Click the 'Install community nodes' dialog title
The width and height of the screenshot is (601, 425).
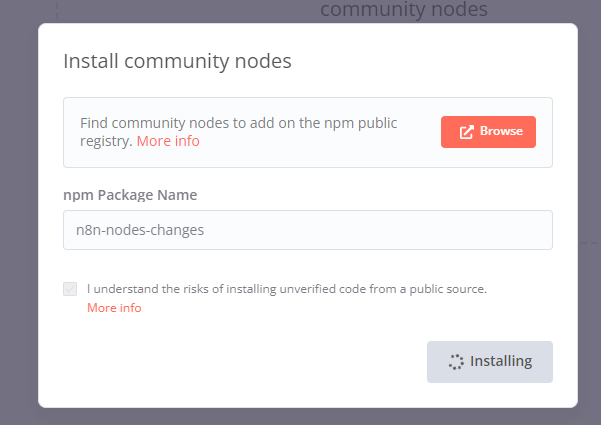coord(177,61)
